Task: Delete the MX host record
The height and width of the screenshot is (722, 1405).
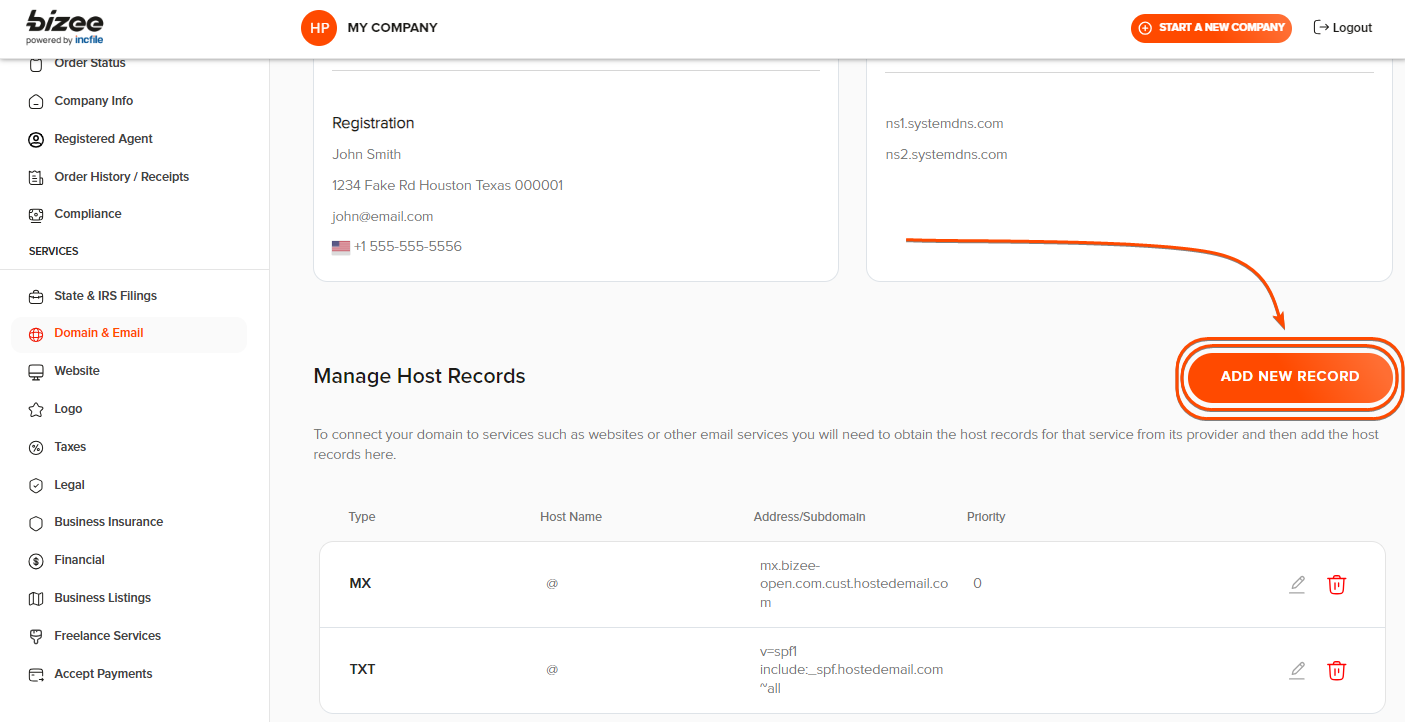Action: tap(1336, 584)
